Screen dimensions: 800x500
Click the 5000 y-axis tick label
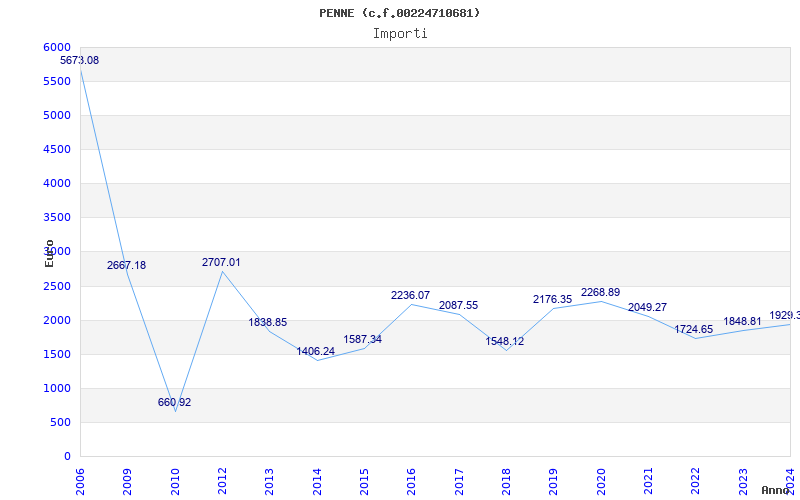tap(57, 115)
